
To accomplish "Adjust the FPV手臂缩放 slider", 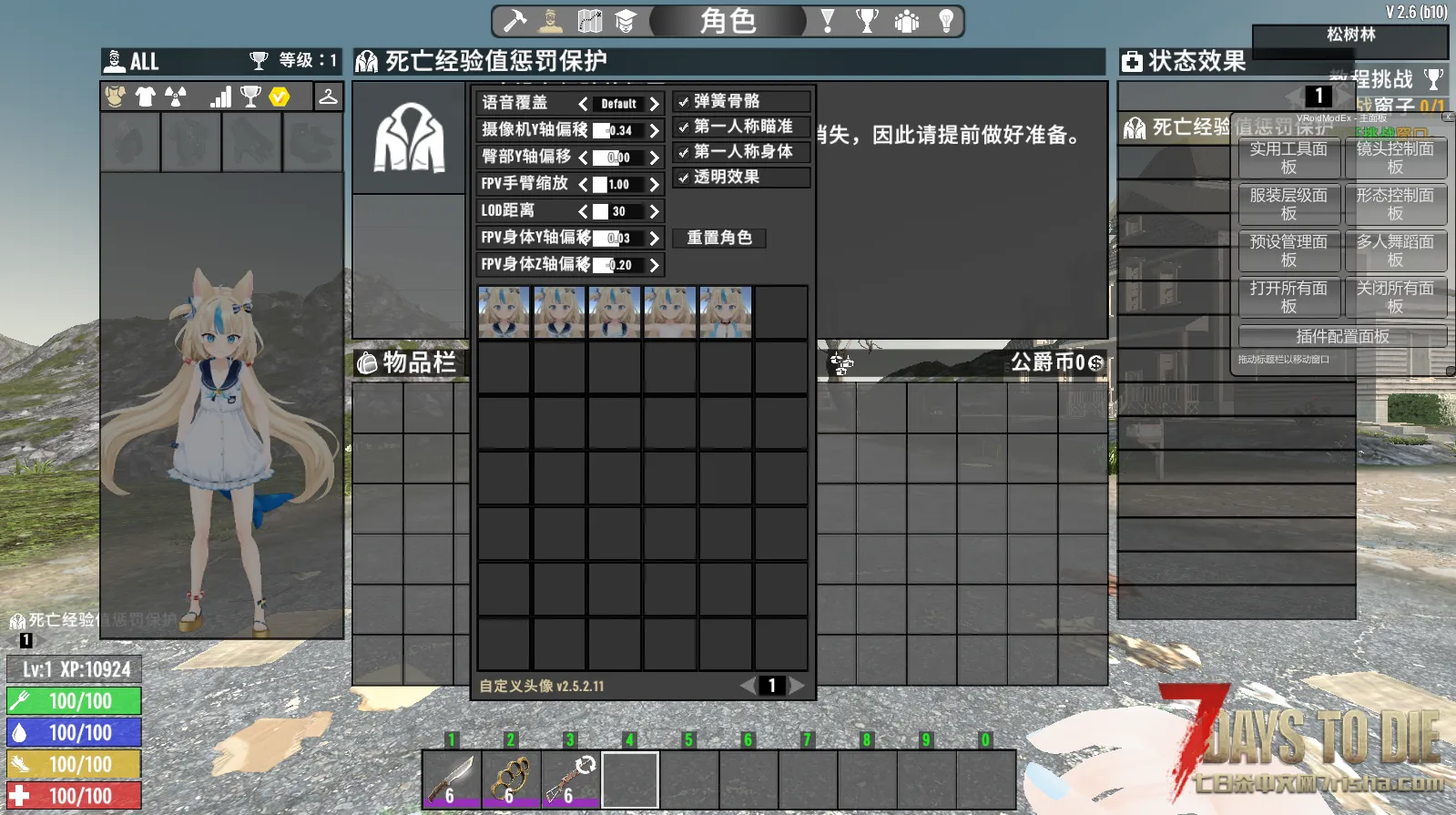I will pyautogui.click(x=618, y=185).
